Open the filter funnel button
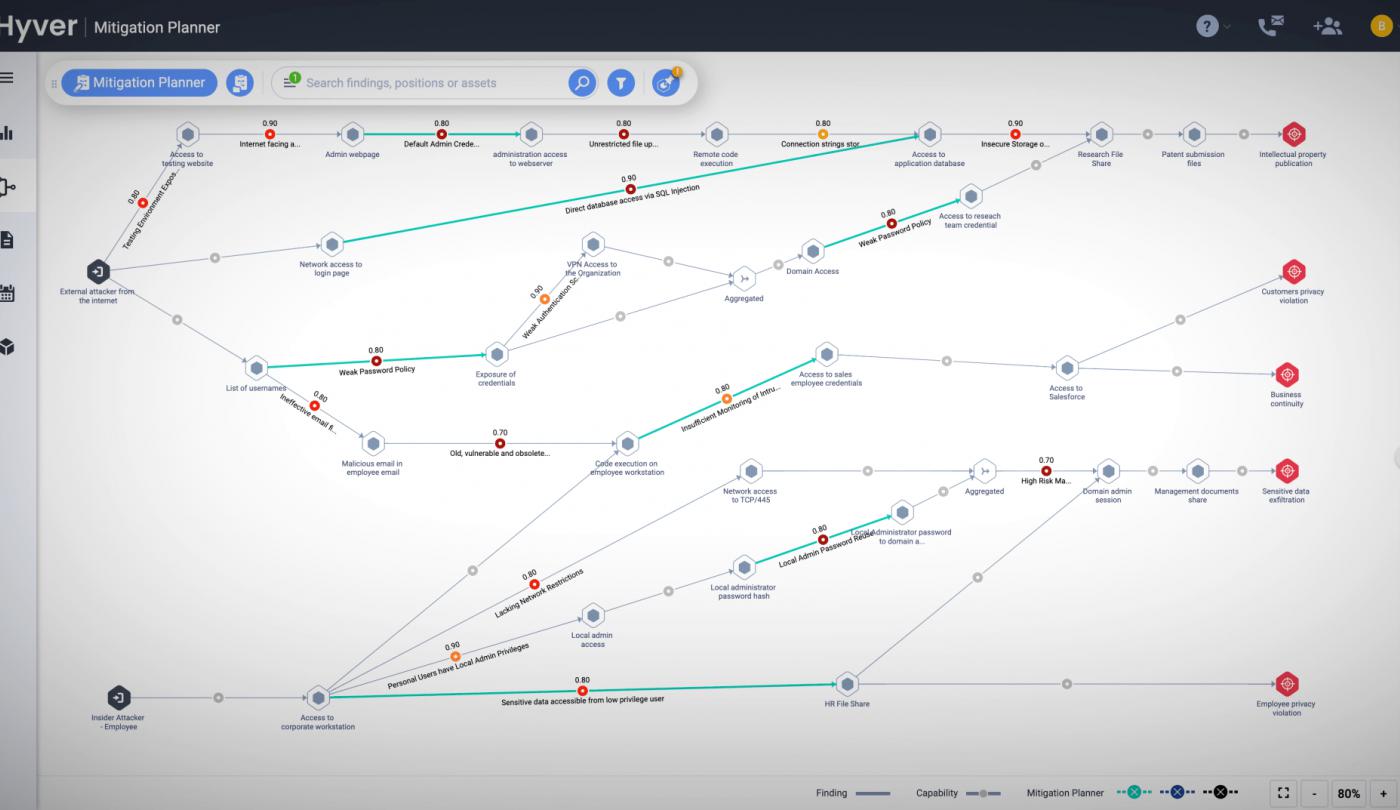Image resolution: width=1400 pixels, height=810 pixels. tap(621, 83)
